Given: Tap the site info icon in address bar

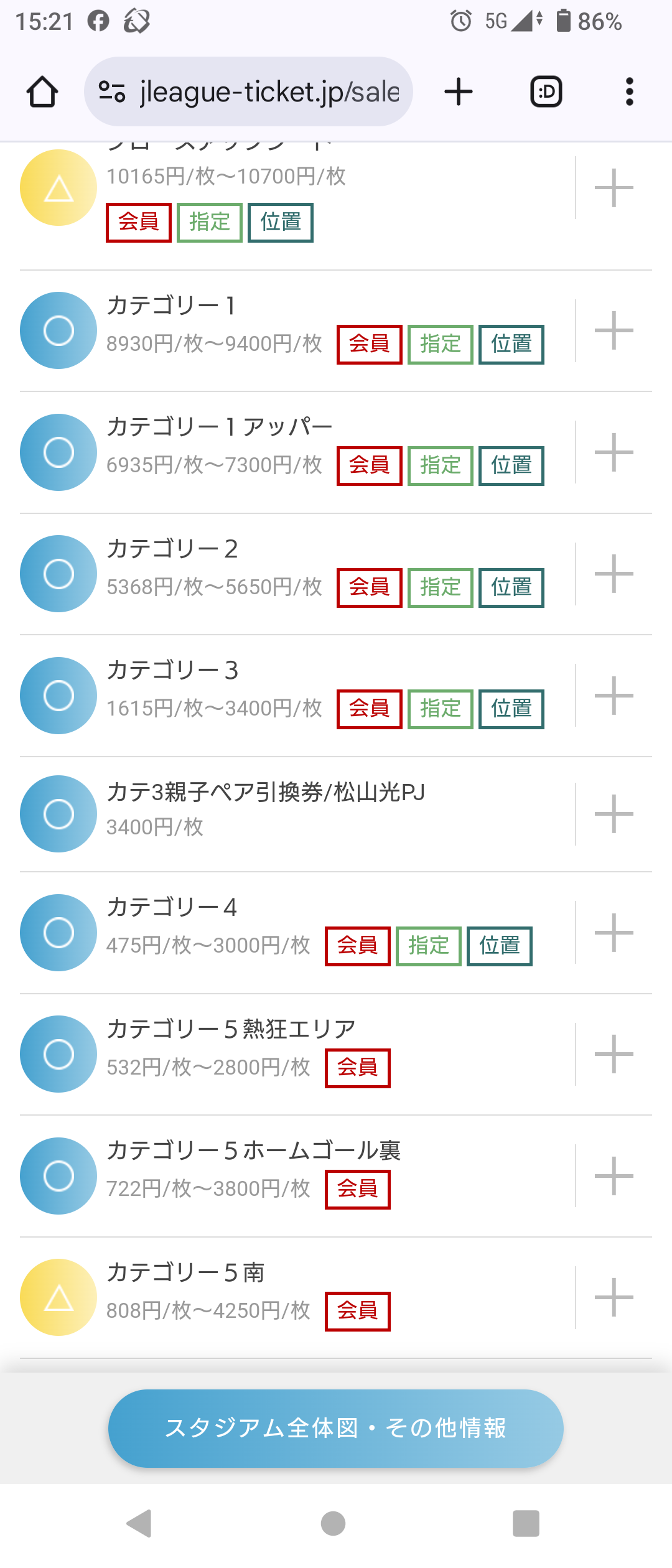Looking at the screenshot, I should [112, 92].
